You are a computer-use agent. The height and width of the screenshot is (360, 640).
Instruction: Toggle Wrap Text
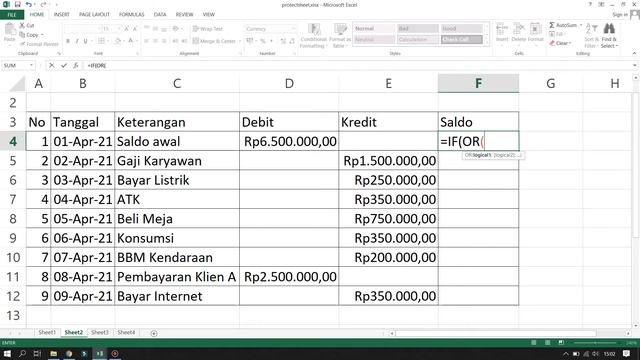pyautogui.click(x=208, y=29)
